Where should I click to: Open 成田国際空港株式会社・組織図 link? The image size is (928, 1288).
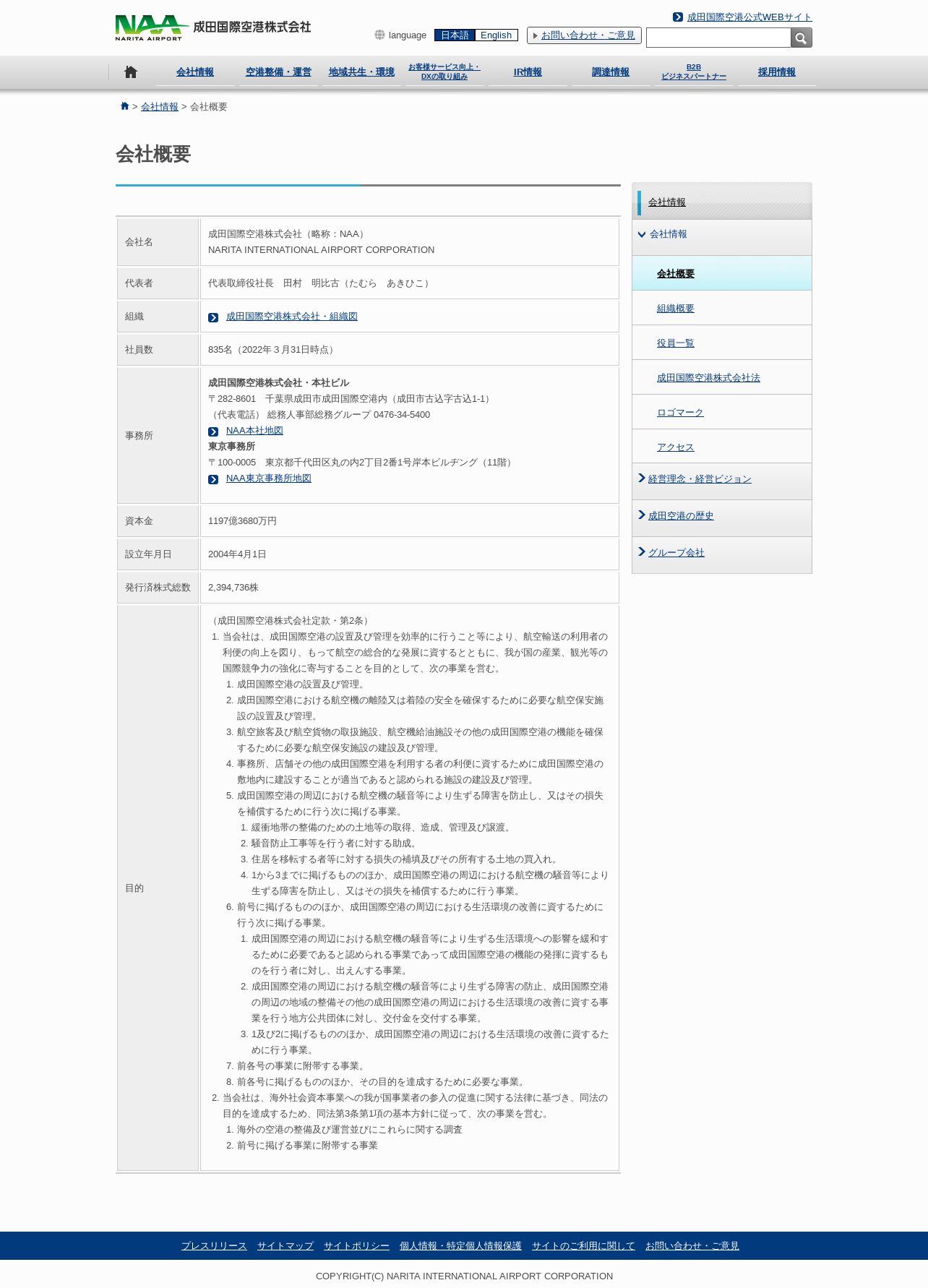point(292,317)
